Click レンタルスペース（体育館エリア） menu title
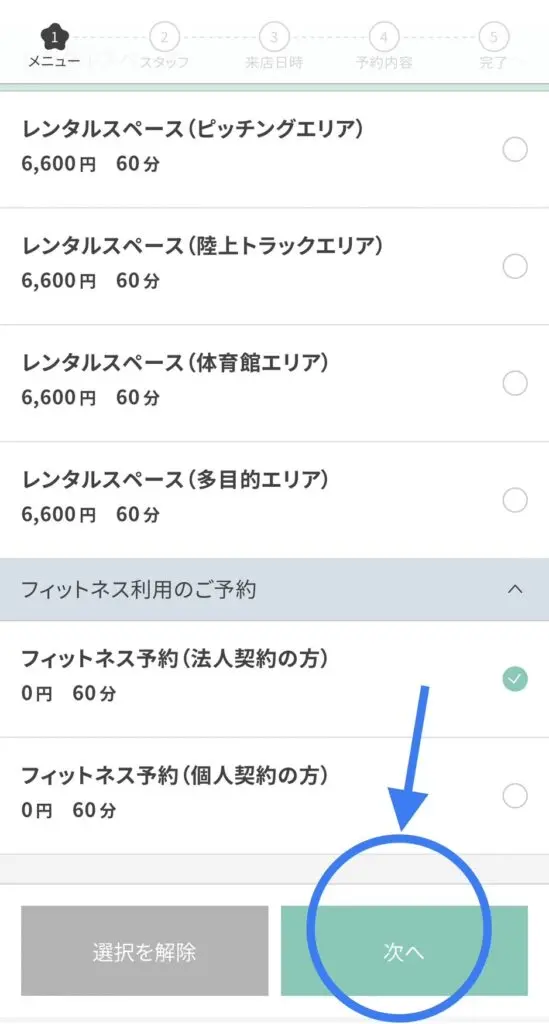Image resolution: width=549 pixels, height=1024 pixels. 175,362
